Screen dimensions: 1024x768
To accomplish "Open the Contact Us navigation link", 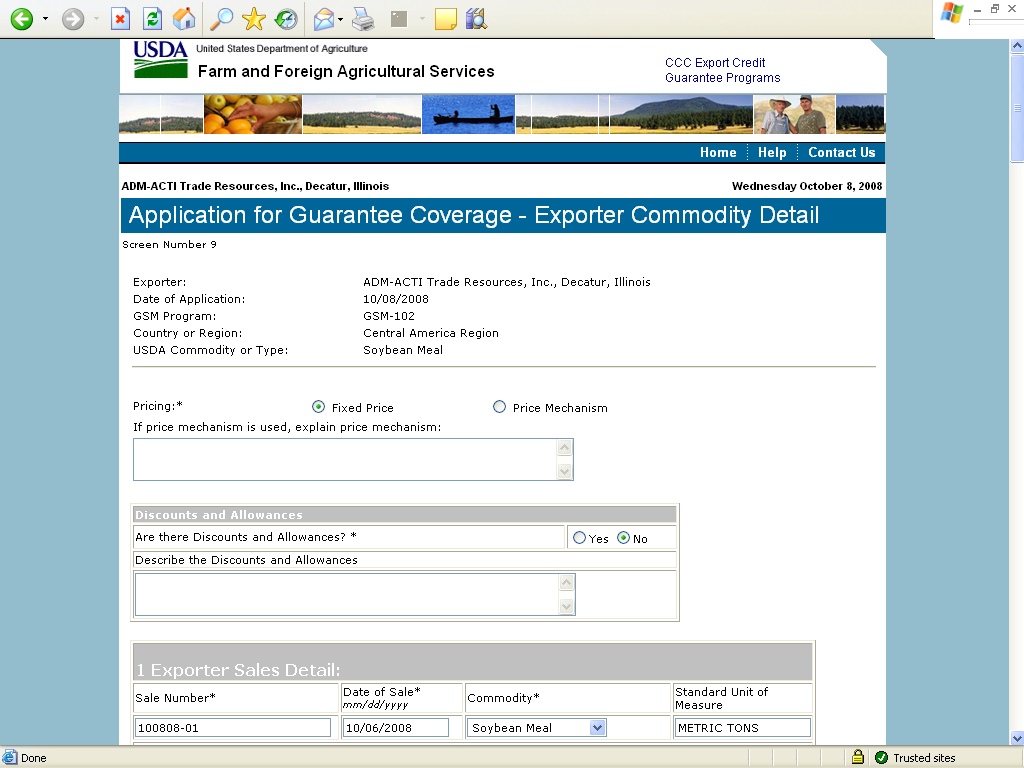I will coord(841,152).
